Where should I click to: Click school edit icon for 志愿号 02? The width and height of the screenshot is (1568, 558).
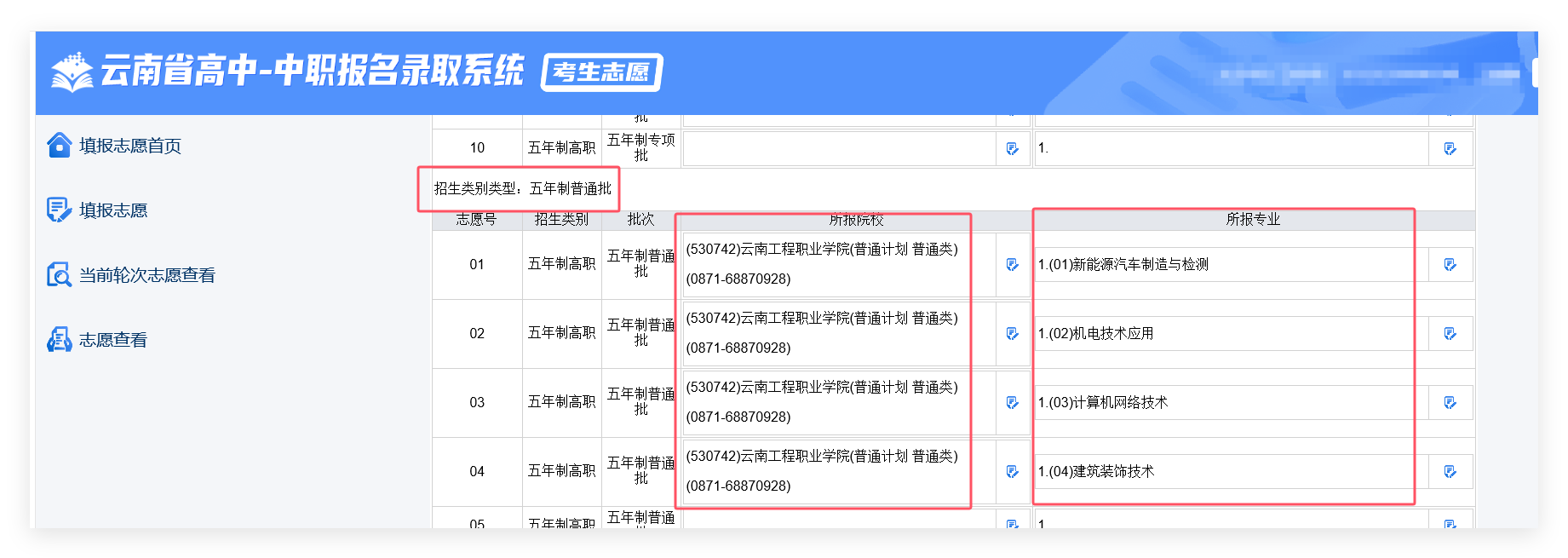(1012, 334)
